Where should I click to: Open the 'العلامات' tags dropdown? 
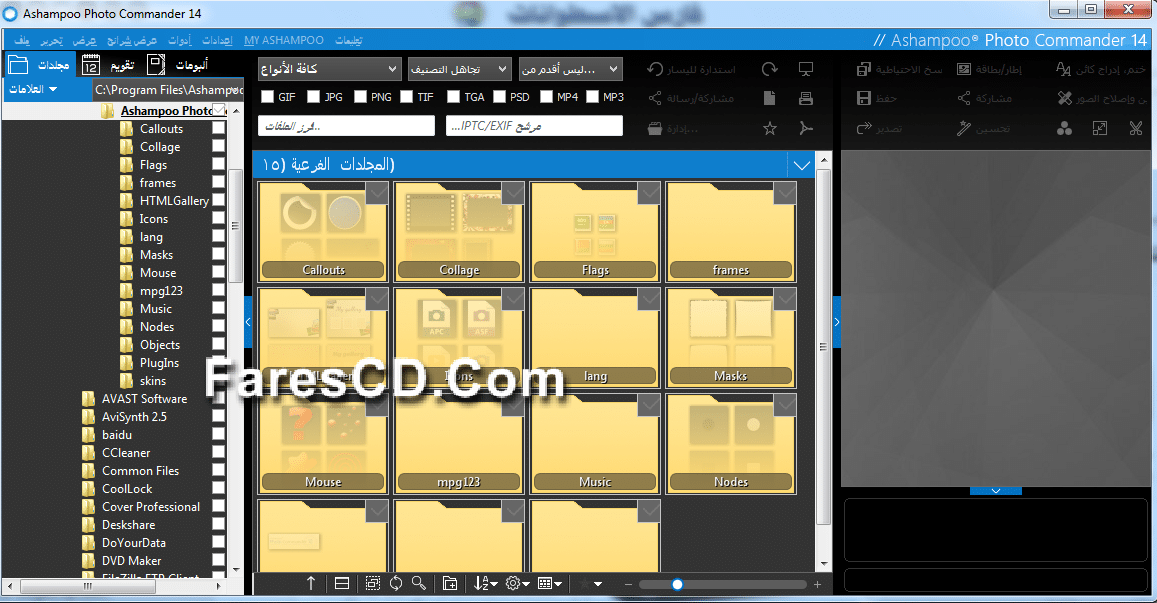33,89
